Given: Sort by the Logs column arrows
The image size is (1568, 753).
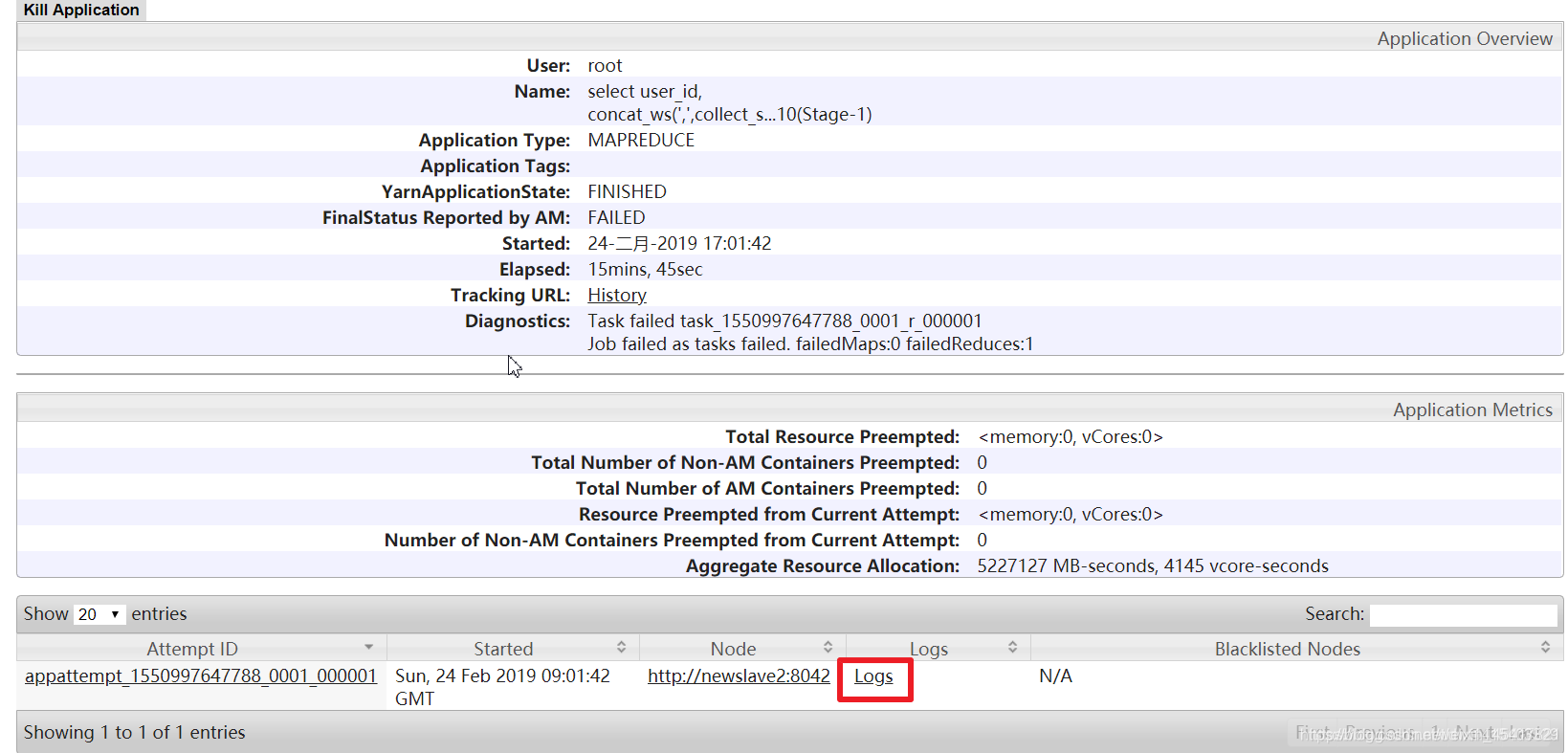Looking at the screenshot, I should 1013,648.
